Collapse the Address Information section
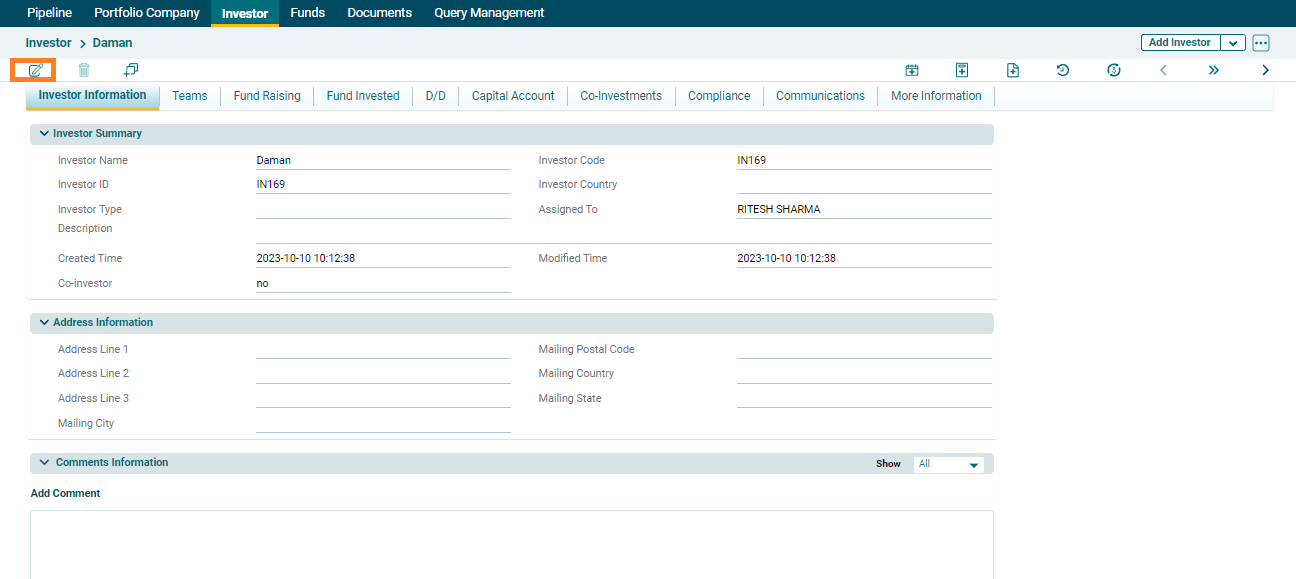The width and height of the screenshot is (1296, 579). click(44, 322)
